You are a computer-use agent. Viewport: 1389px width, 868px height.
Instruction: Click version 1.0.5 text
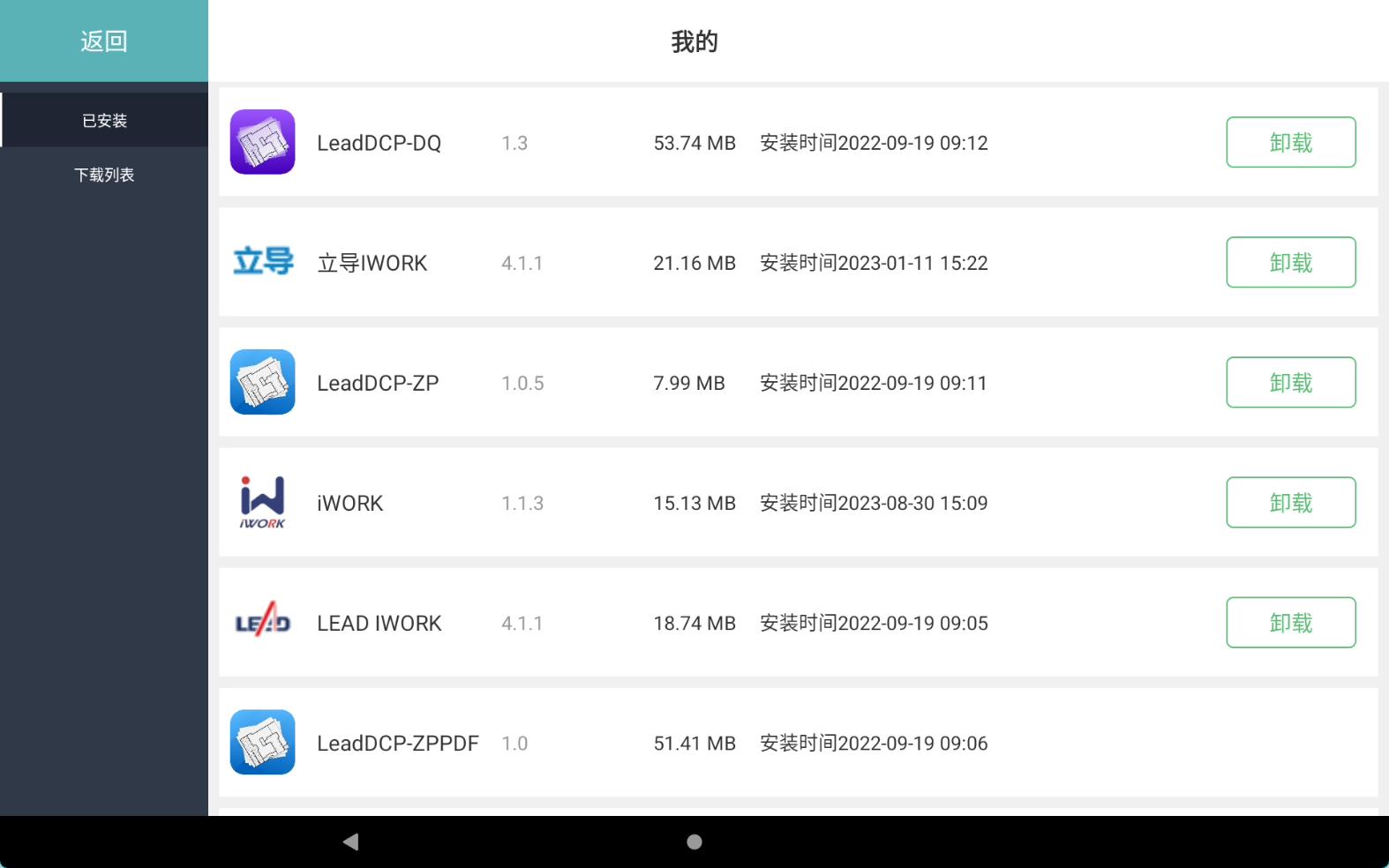pos(522,383)
